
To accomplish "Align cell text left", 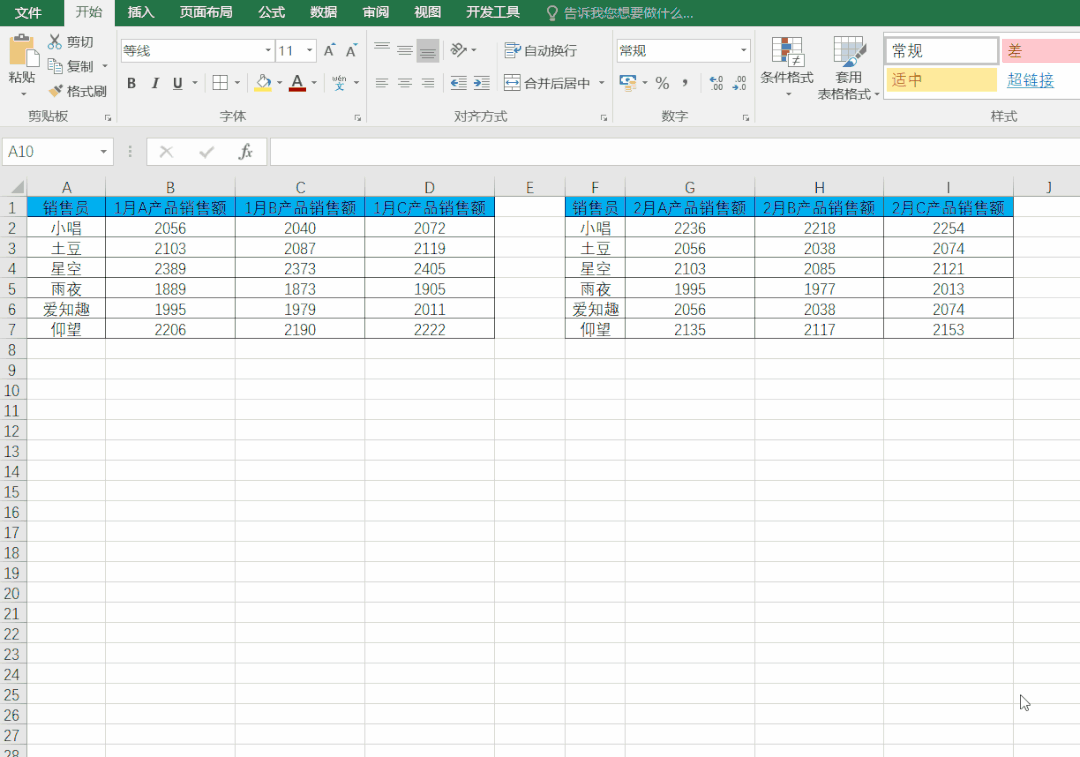I will point(382,83).
